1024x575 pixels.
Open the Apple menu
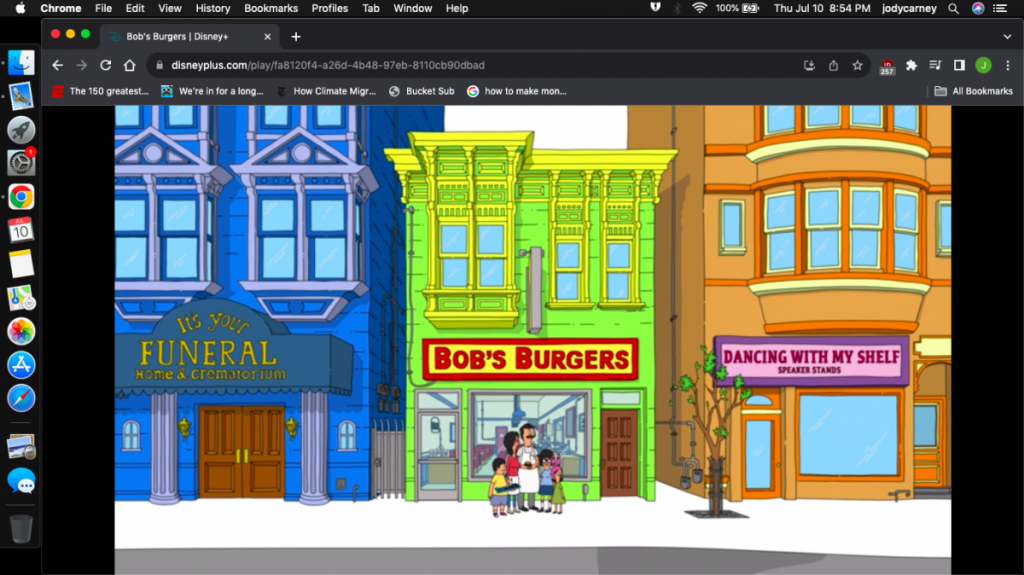(x=20, y=8)
